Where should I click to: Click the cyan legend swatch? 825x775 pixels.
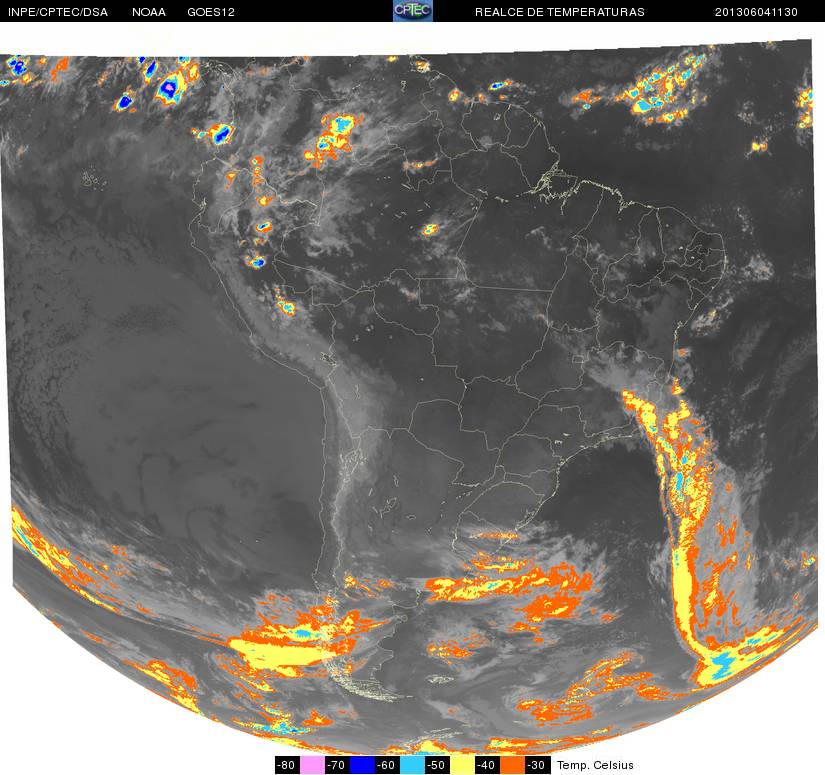(412, 765)
